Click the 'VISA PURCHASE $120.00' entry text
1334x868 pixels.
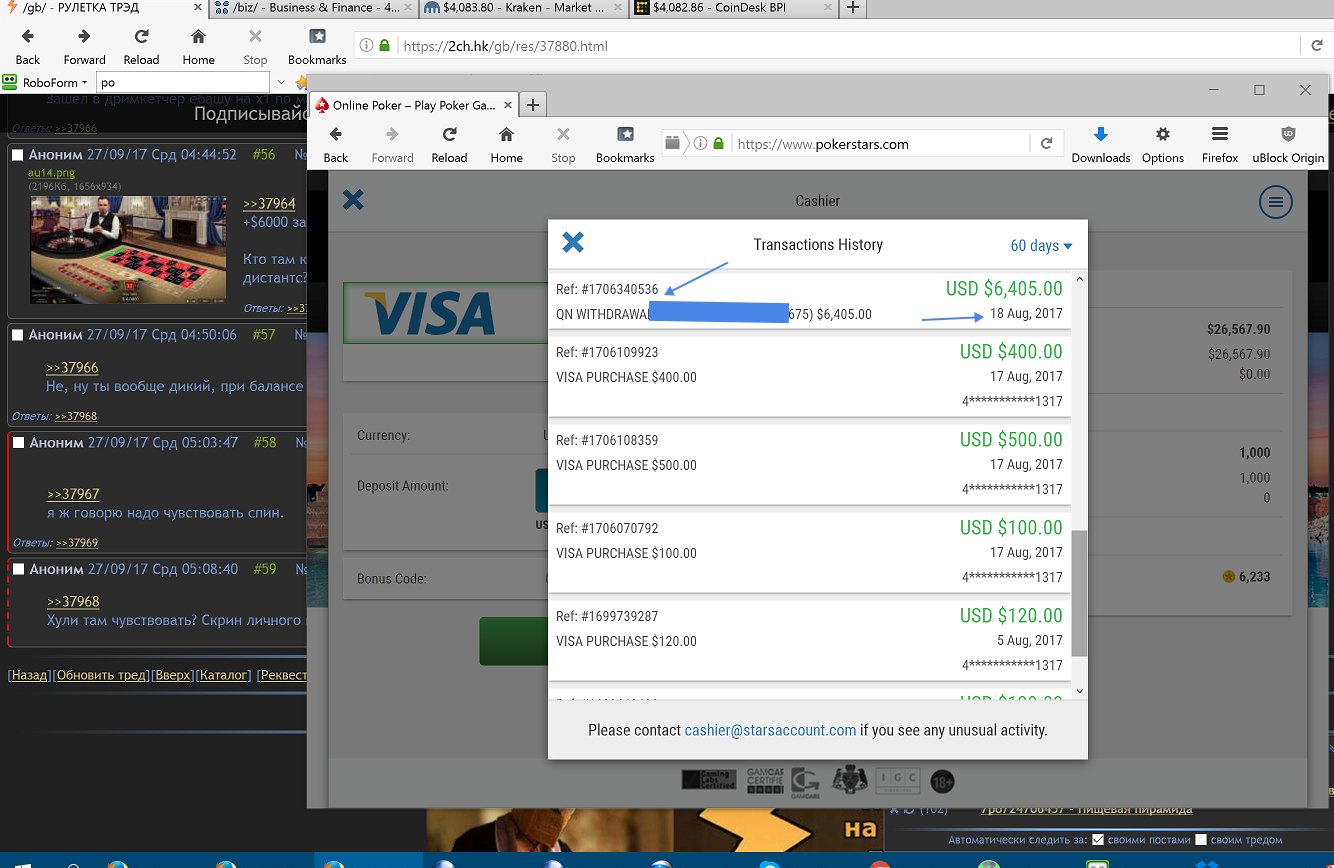[626, 641]
